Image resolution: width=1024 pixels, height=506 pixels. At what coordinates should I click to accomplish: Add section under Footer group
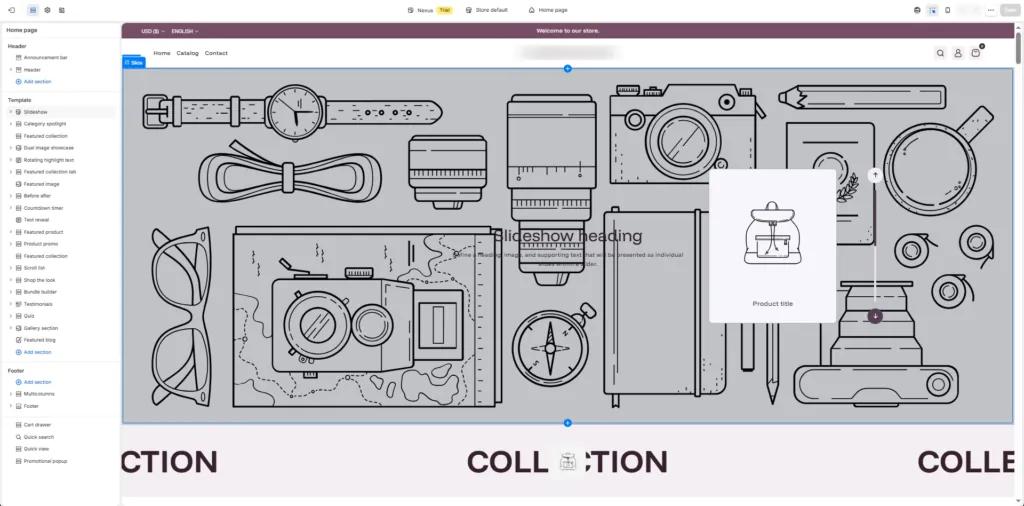pos(33,382)
